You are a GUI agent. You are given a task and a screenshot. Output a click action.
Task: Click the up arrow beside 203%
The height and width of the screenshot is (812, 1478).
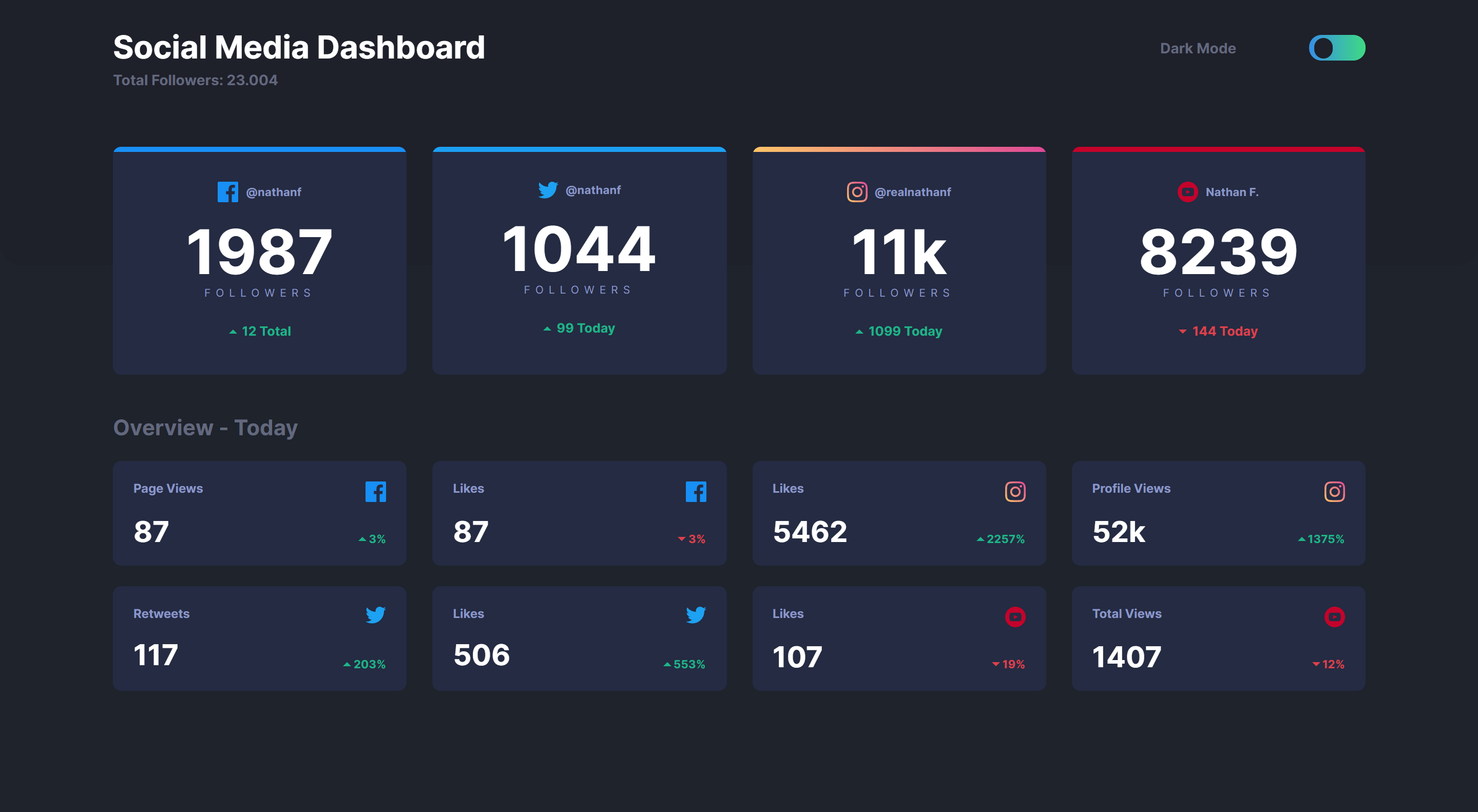click(x=347, y=664)
